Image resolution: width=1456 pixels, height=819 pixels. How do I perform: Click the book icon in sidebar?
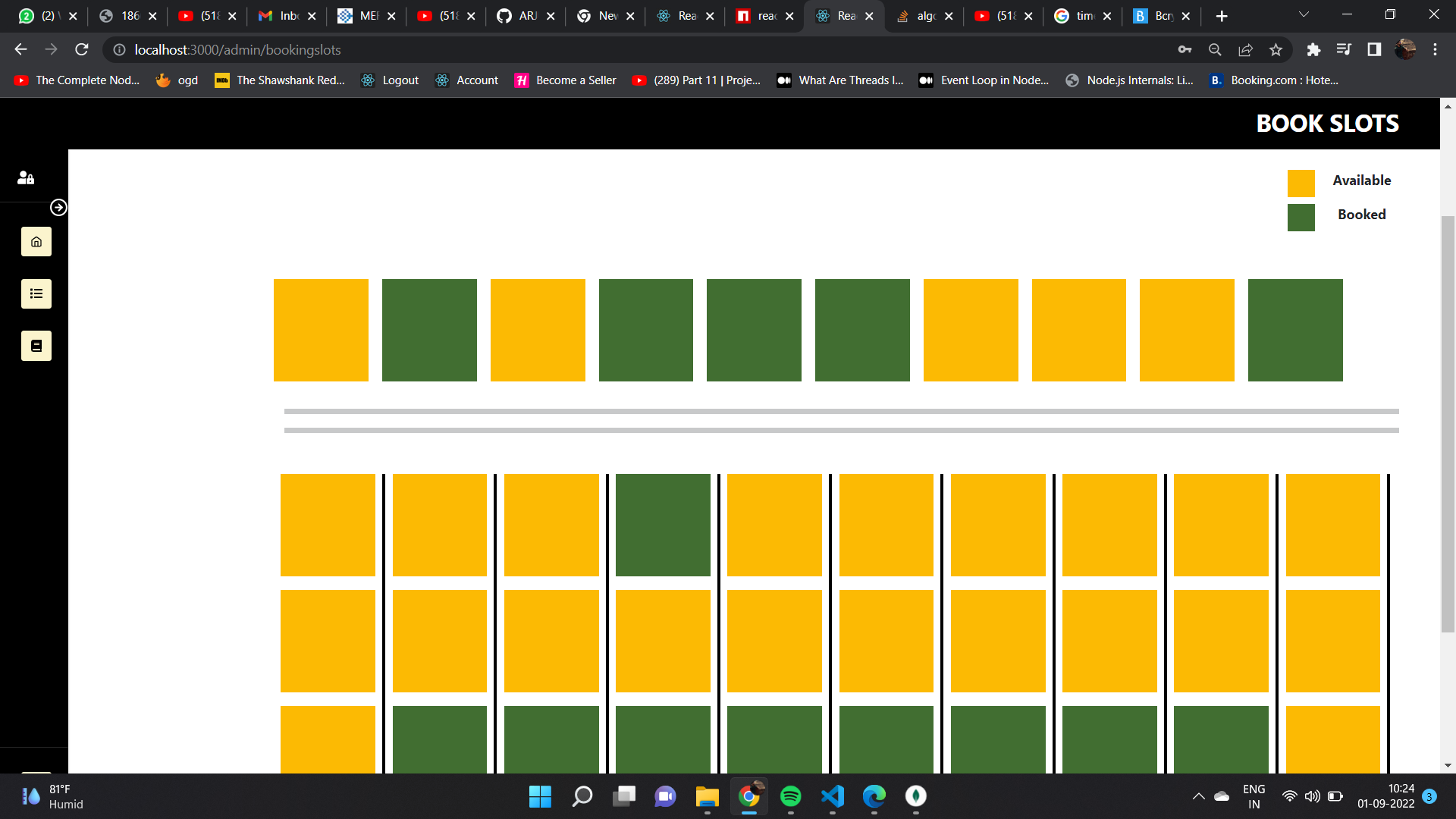tap(36, 346)
